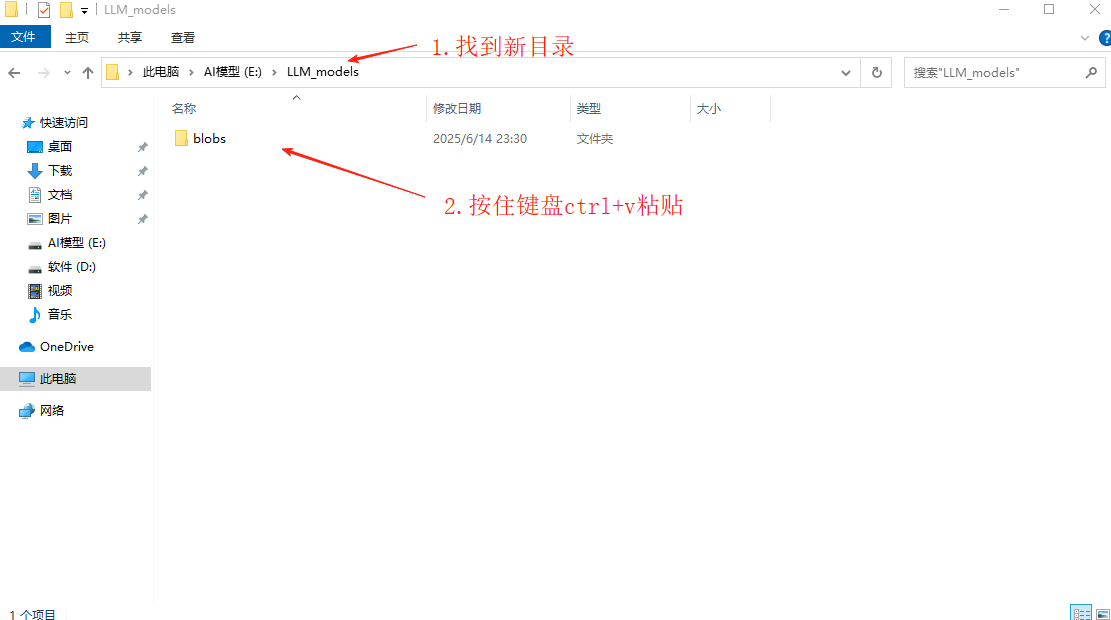Screen dimensions: 1111x620
Task: Expand the chevron after 此电脑 breadcrumb
Action: [191, 72]
